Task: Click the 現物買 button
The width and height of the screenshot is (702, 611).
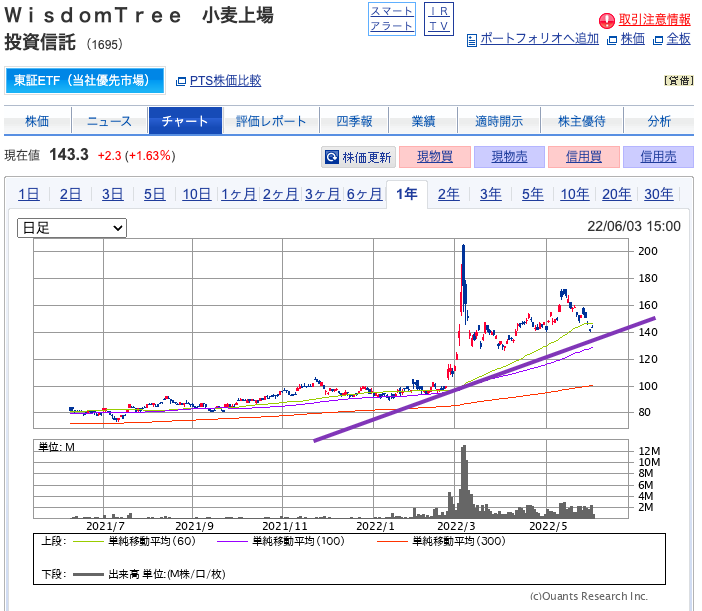Action: pyautogui.click(x=435, y=157)
